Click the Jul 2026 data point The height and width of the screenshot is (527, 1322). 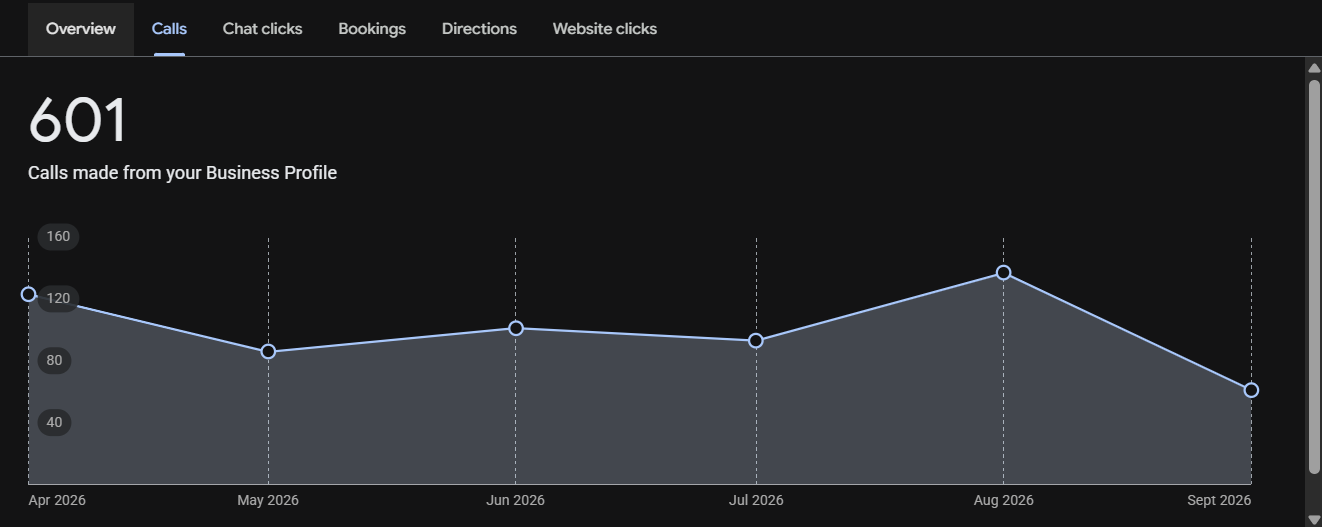click(756, 341)
